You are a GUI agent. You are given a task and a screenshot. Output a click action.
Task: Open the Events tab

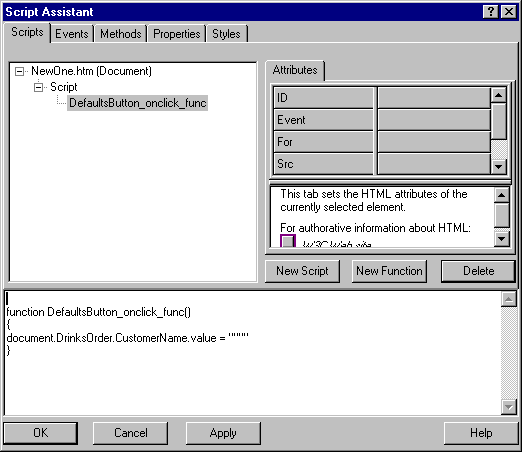(72, 34)
